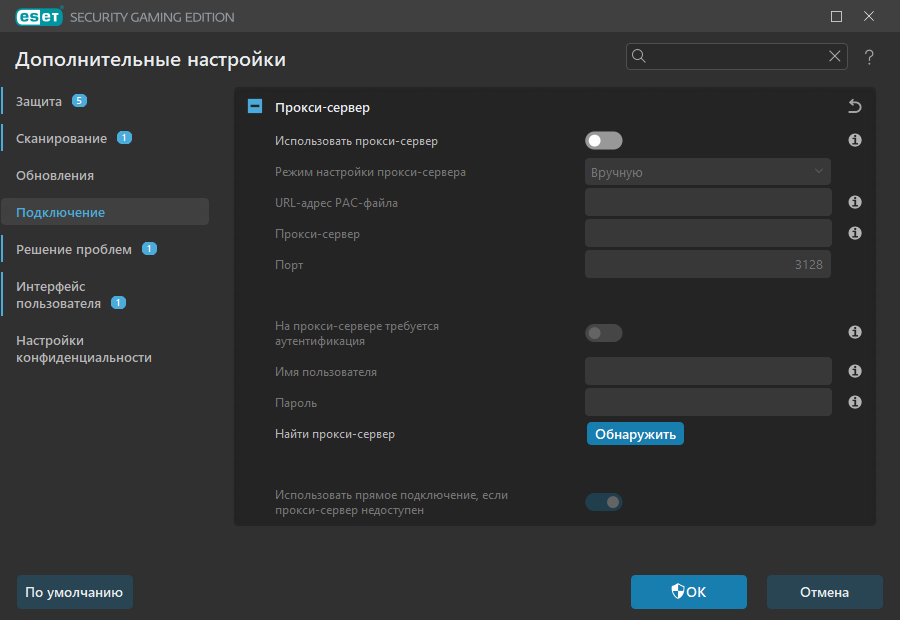Screen dimensions: 900x620
Task: Enable the 'Использовать прокси-сервер' toggle
Action: (x=604, y=141)
